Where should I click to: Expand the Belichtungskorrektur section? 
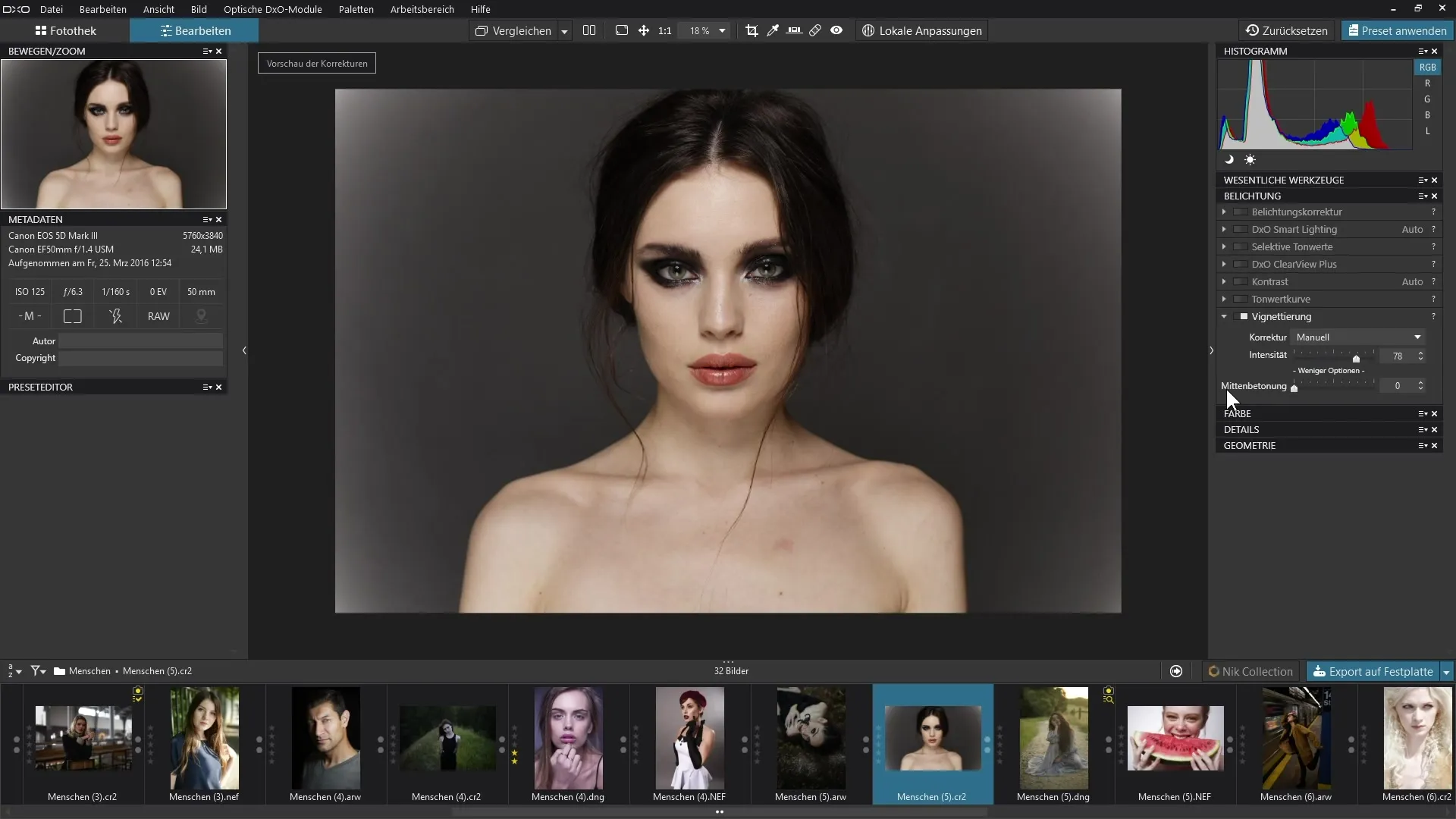[x=1224, y=212]
